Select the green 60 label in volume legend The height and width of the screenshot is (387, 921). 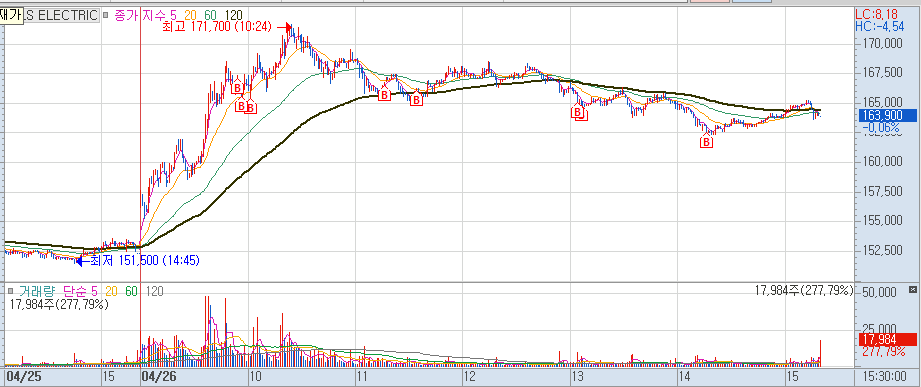(x=132, y=291)
